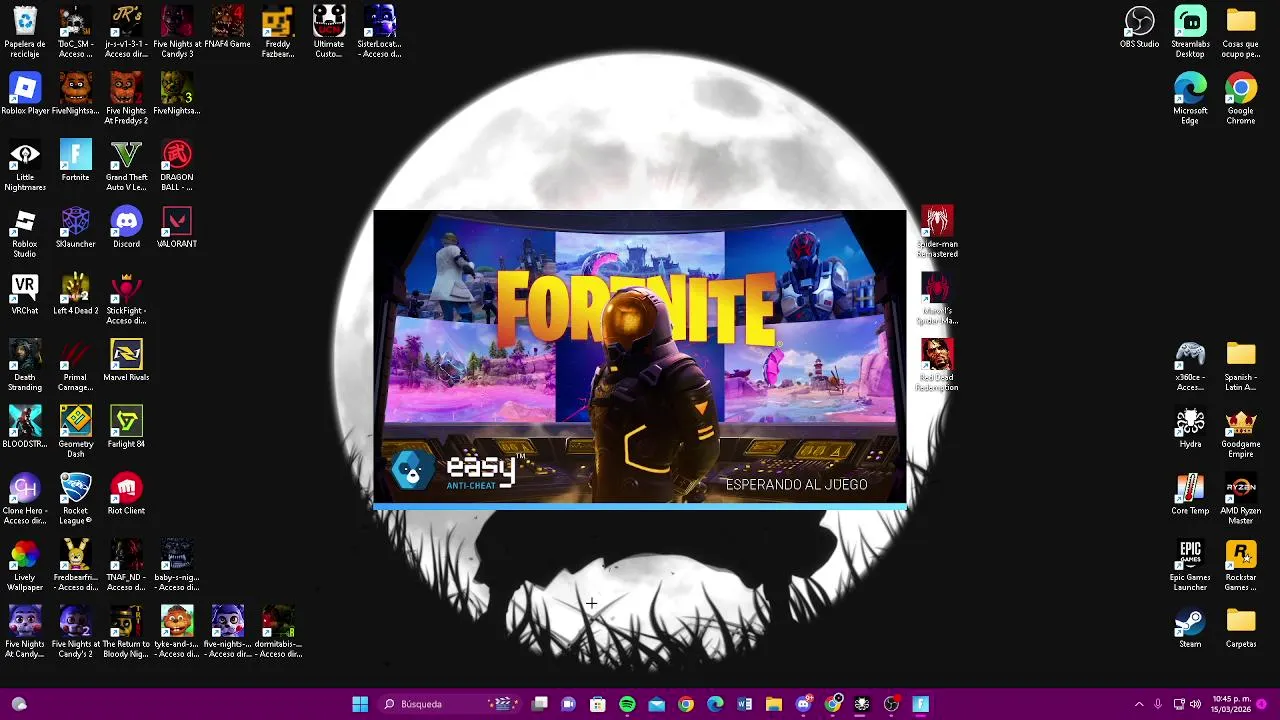Select the DRAGON BALL game shortcut
The width and height of the screenshot is (1280, 720).
(177, 165)
